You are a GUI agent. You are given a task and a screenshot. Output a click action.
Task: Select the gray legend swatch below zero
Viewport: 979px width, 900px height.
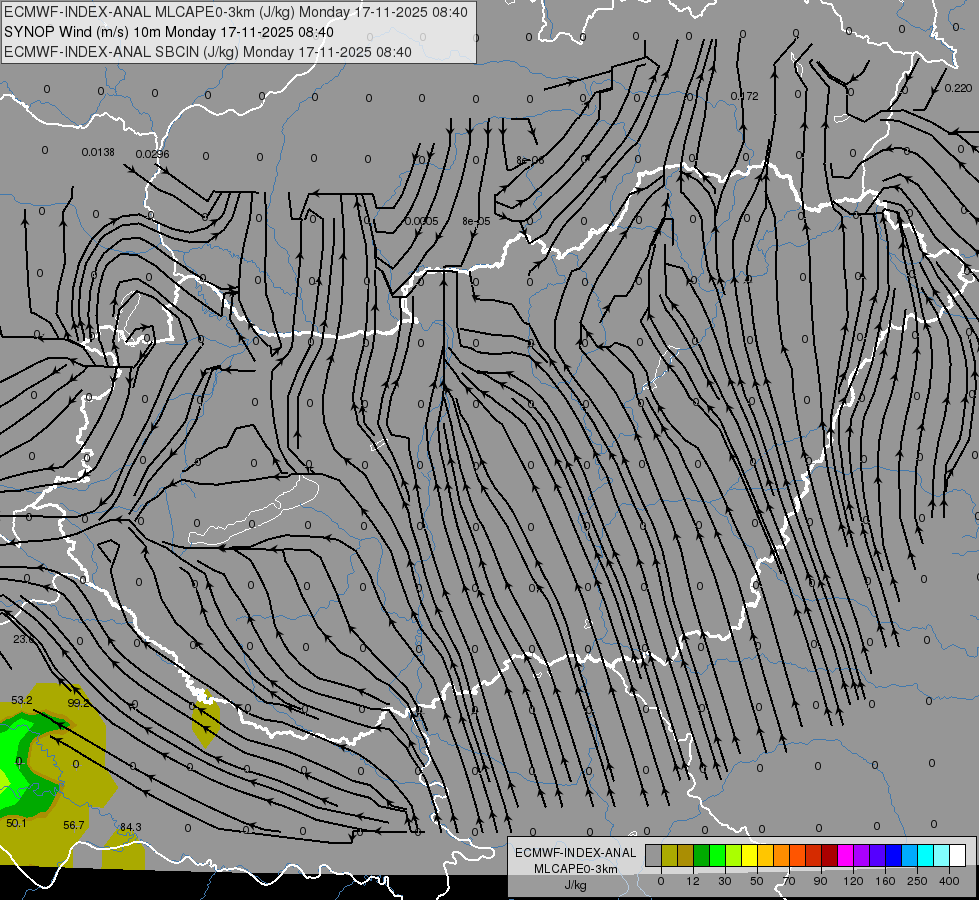click(x=654, y=855)
